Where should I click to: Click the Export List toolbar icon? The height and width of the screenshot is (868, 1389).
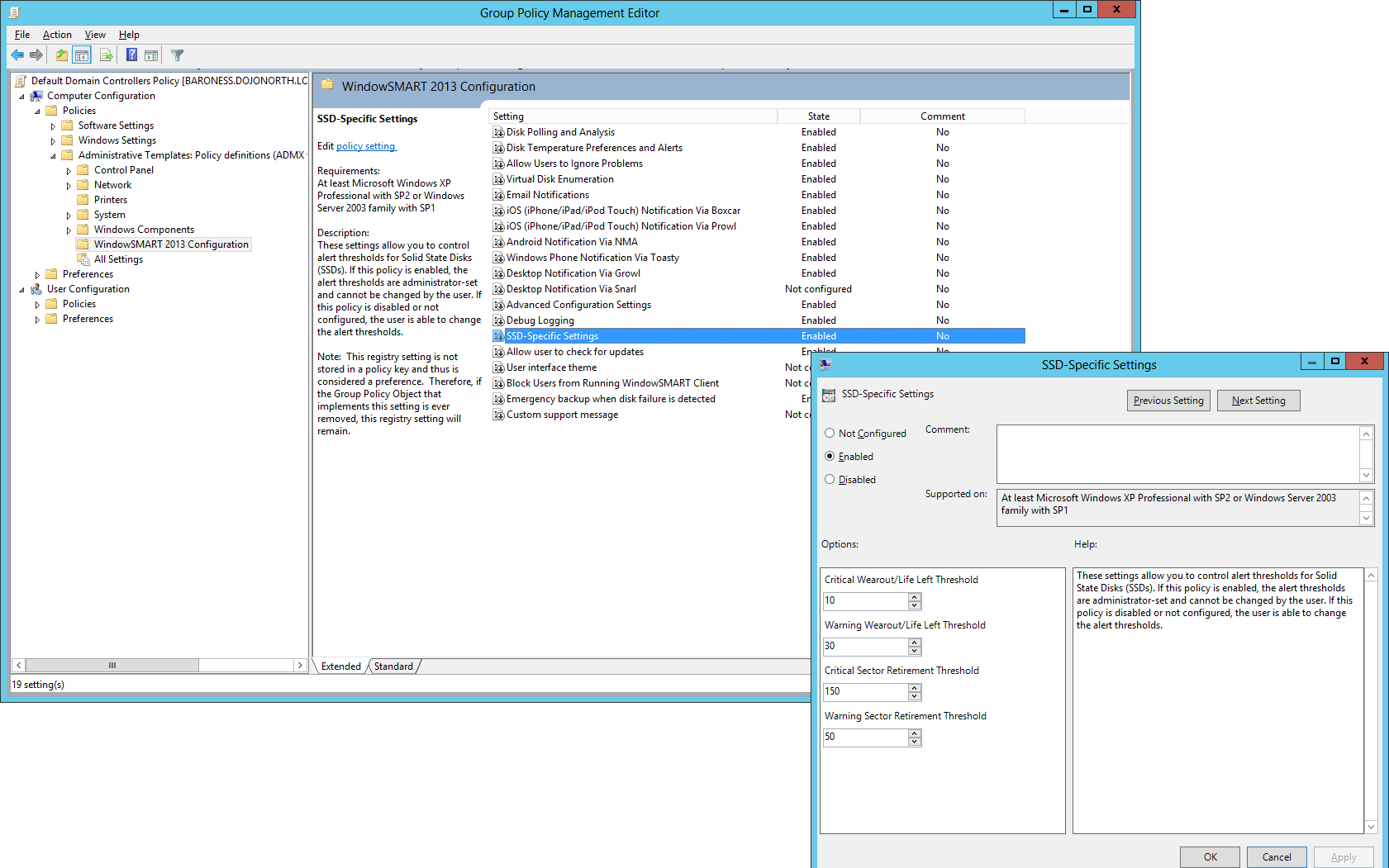pyautogui.click(x=107, y=55)
